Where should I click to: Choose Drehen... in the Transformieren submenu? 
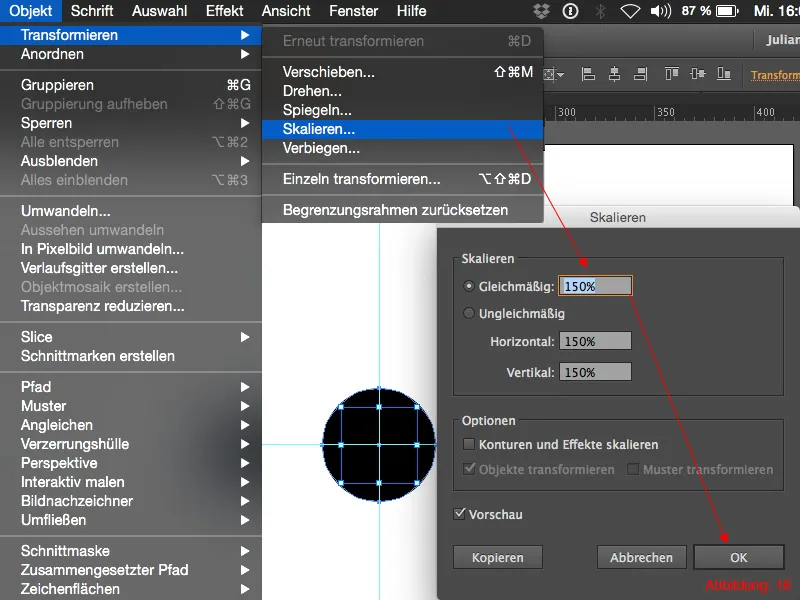tap(403, 91)
